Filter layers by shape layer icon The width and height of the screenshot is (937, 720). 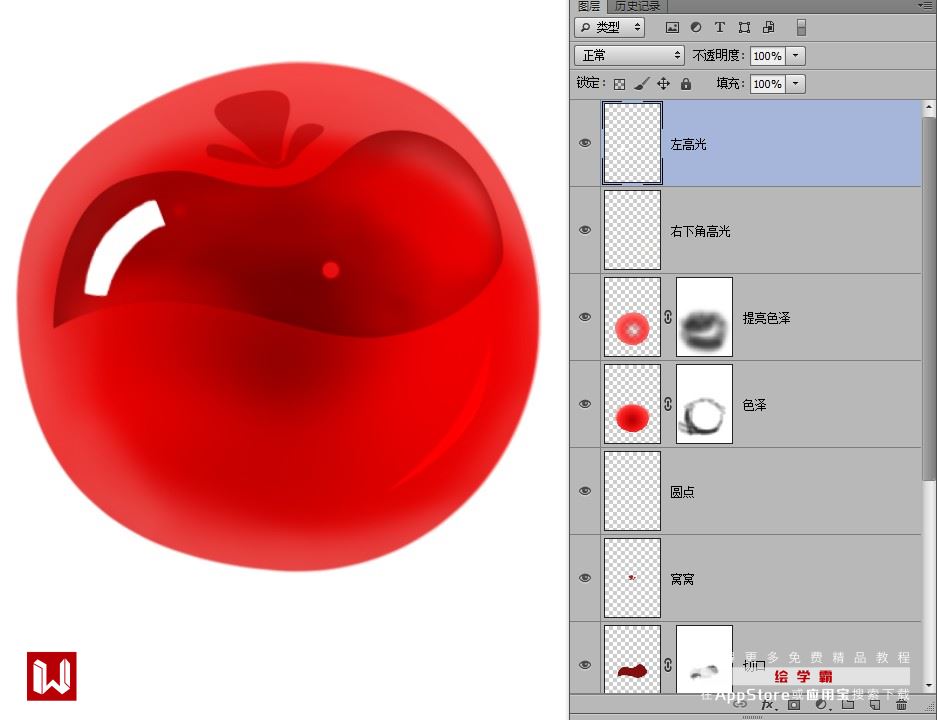point(744,27)
